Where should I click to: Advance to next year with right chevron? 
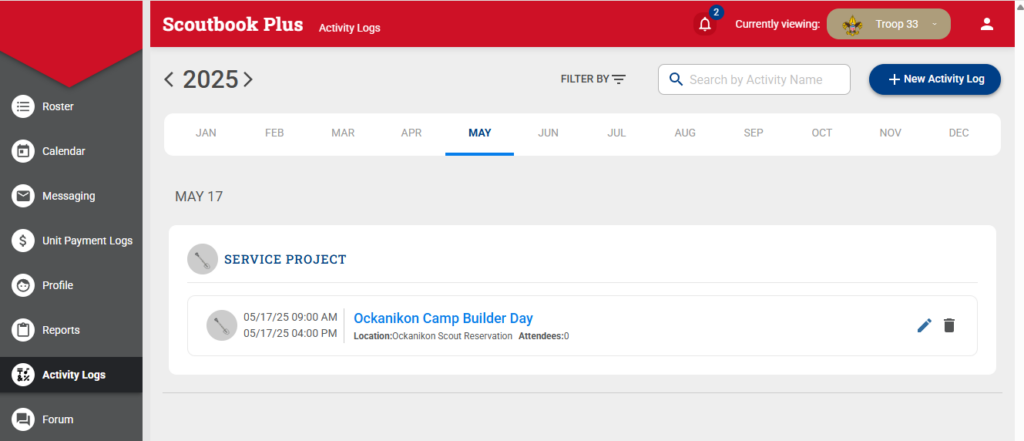(x=248, y=79)
